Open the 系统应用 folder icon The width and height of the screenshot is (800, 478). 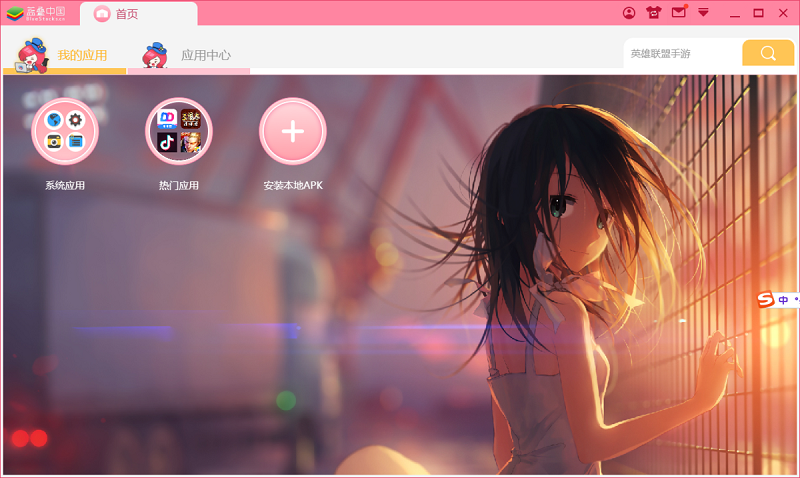click(x=65, y=131)
